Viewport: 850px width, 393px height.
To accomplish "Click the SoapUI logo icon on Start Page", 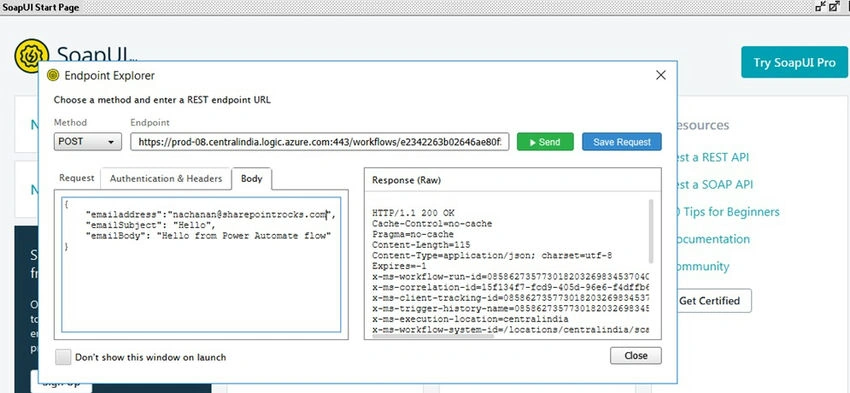I will [x=32, y=56].
